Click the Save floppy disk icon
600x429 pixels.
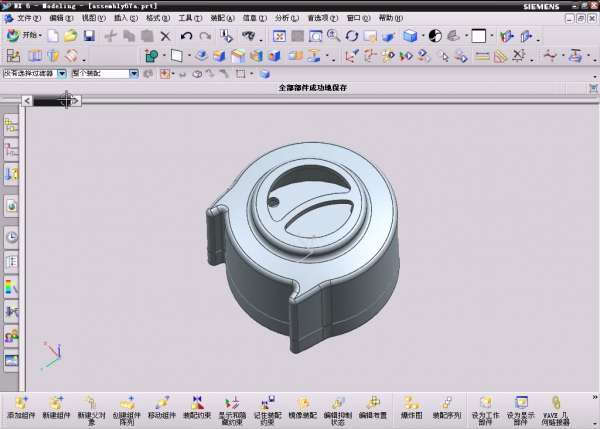point(89,36)
